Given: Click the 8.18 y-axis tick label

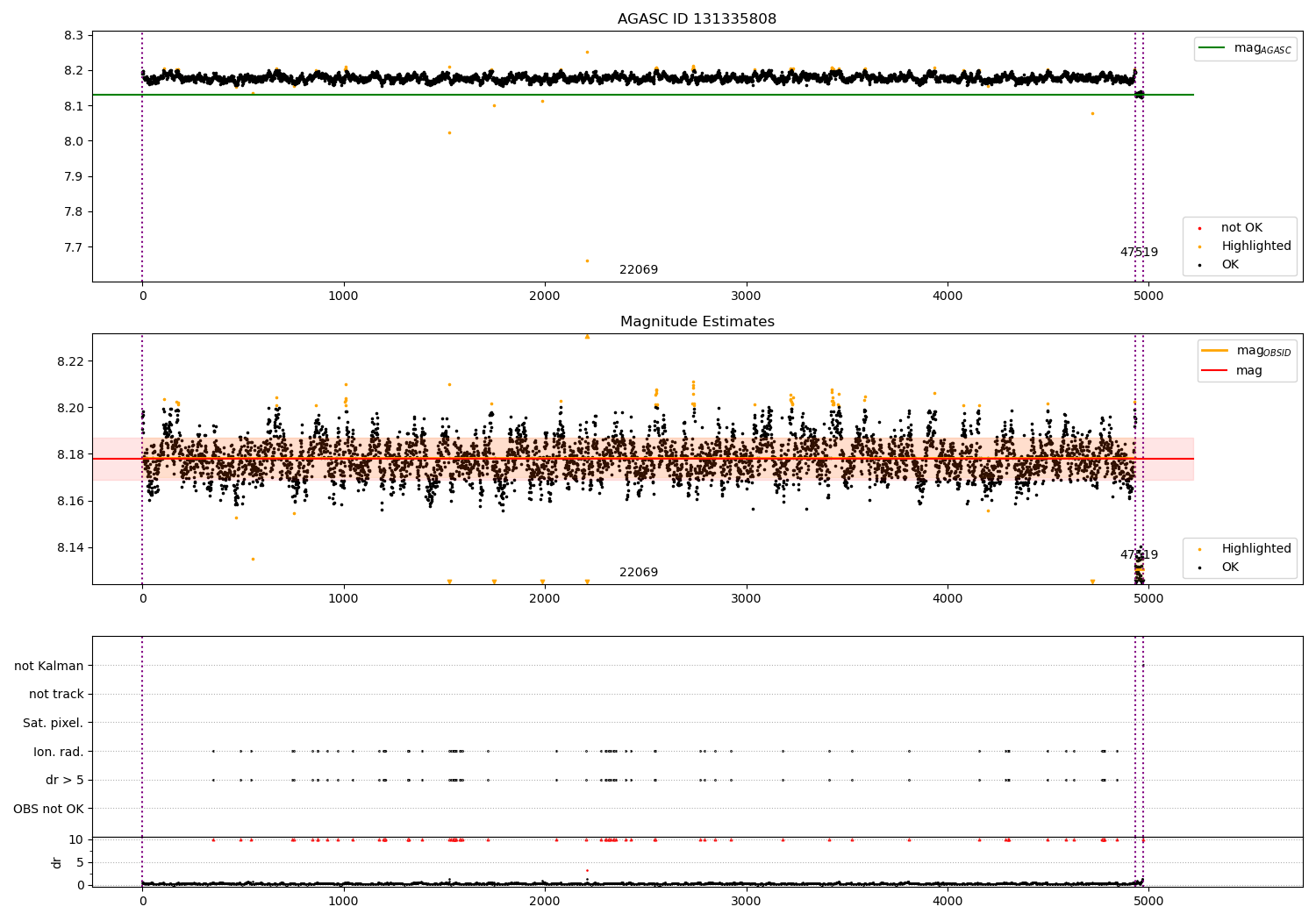Looking at the screenshot, I should [71, 454].
